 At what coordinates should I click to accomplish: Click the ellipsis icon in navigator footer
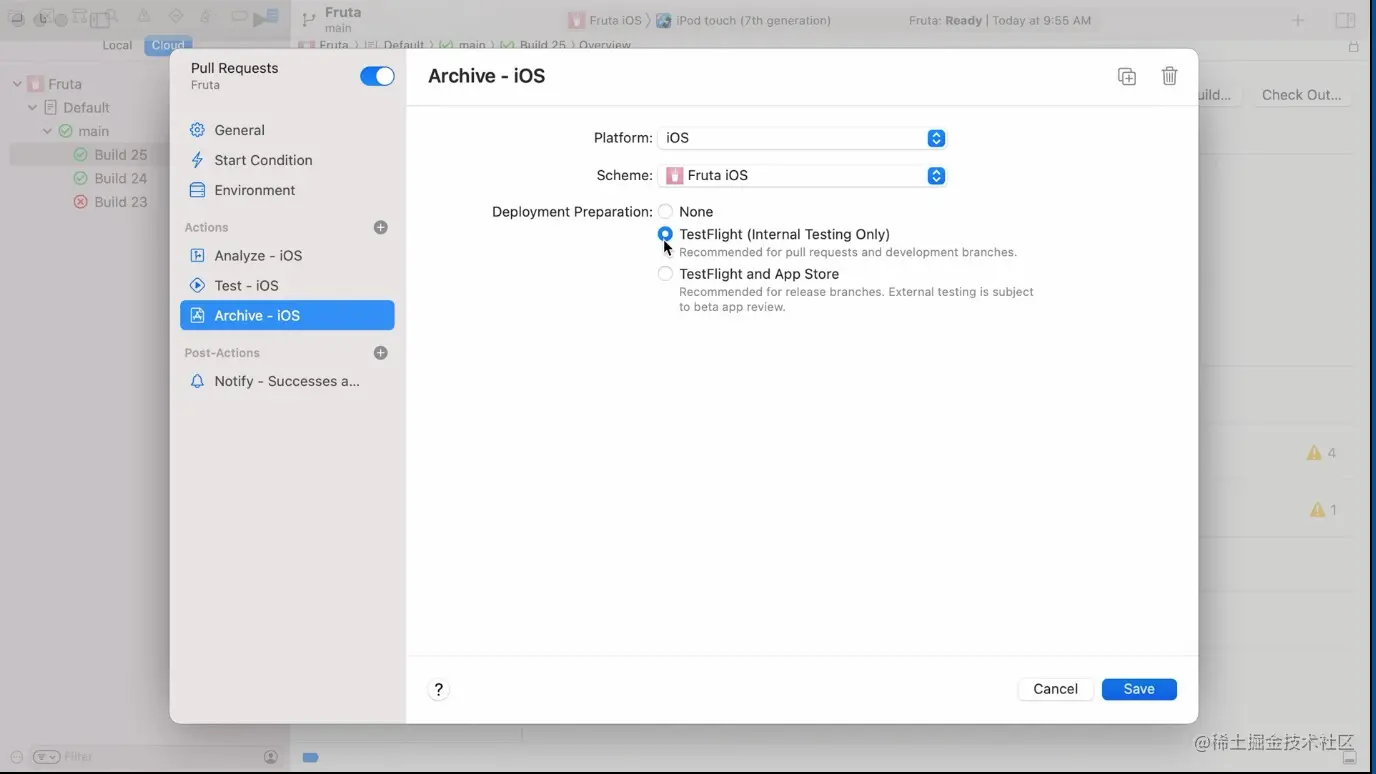coord(16,757)
